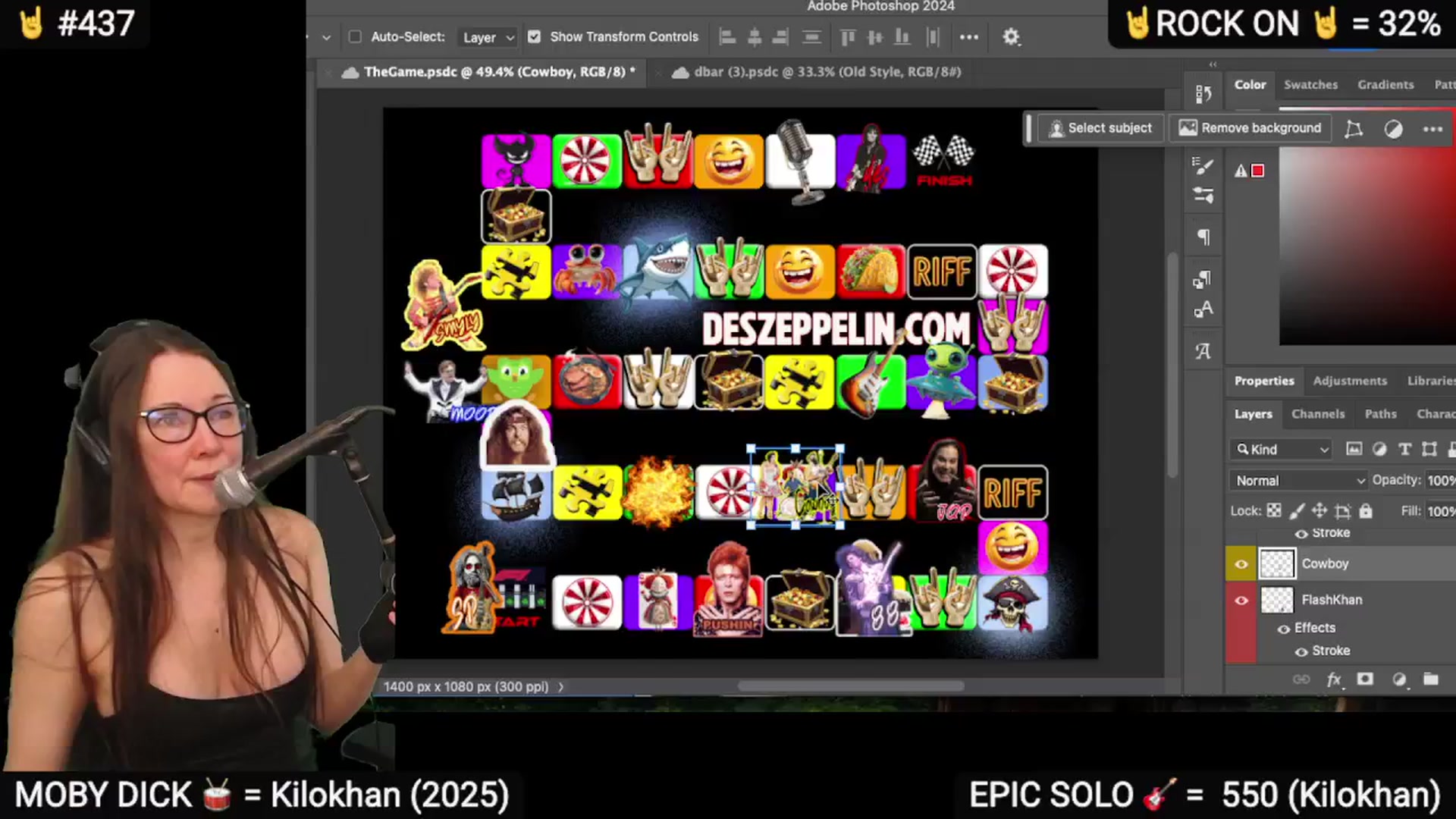1456x819 pixels.
Task: Toggle Stroke visibility above Cowboy layer
Action: point(1301,534)
